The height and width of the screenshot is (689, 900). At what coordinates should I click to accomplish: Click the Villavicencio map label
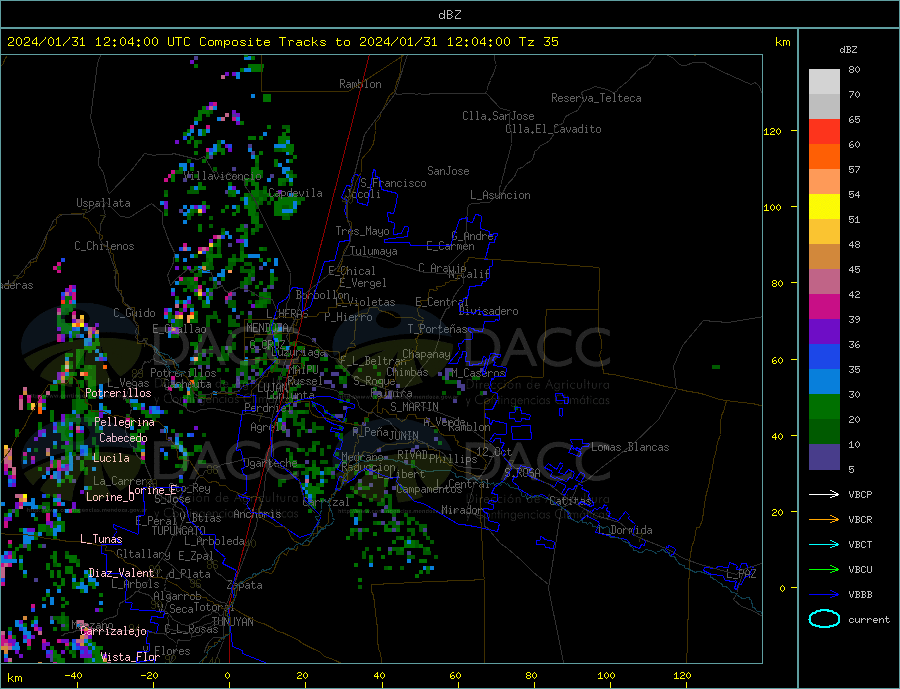pyautogui.click(x=223, y=176)
